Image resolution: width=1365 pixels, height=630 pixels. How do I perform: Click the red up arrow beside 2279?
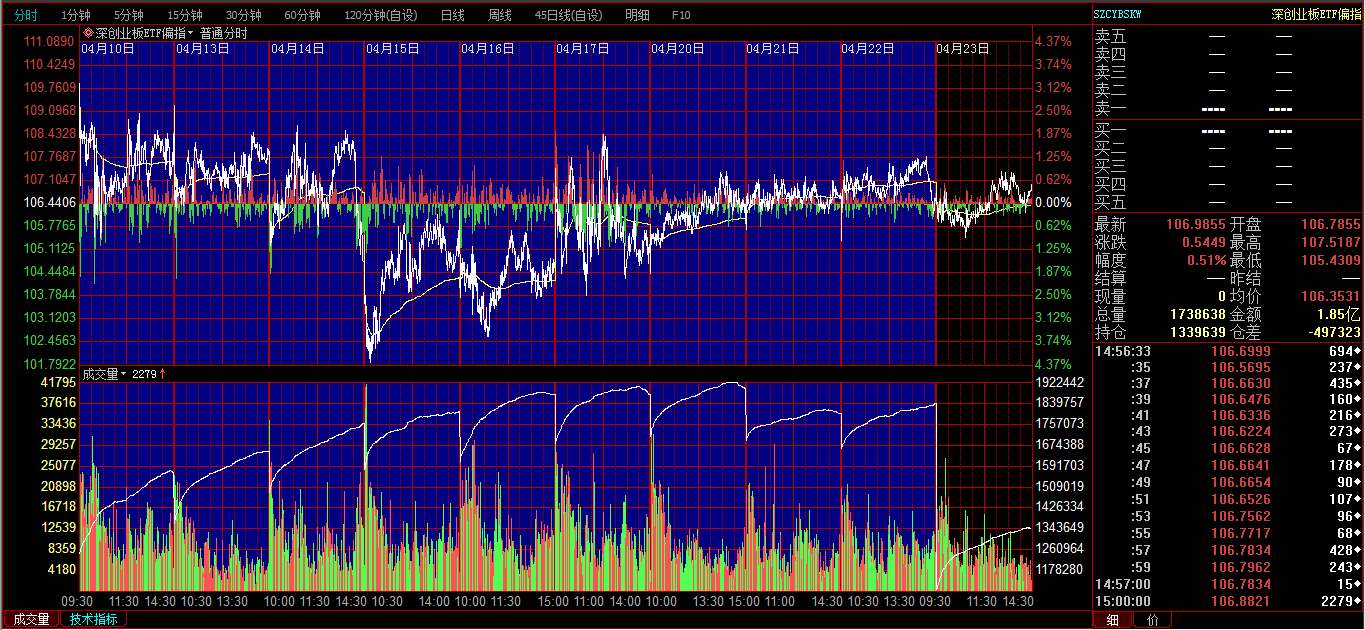click(163, 374)
